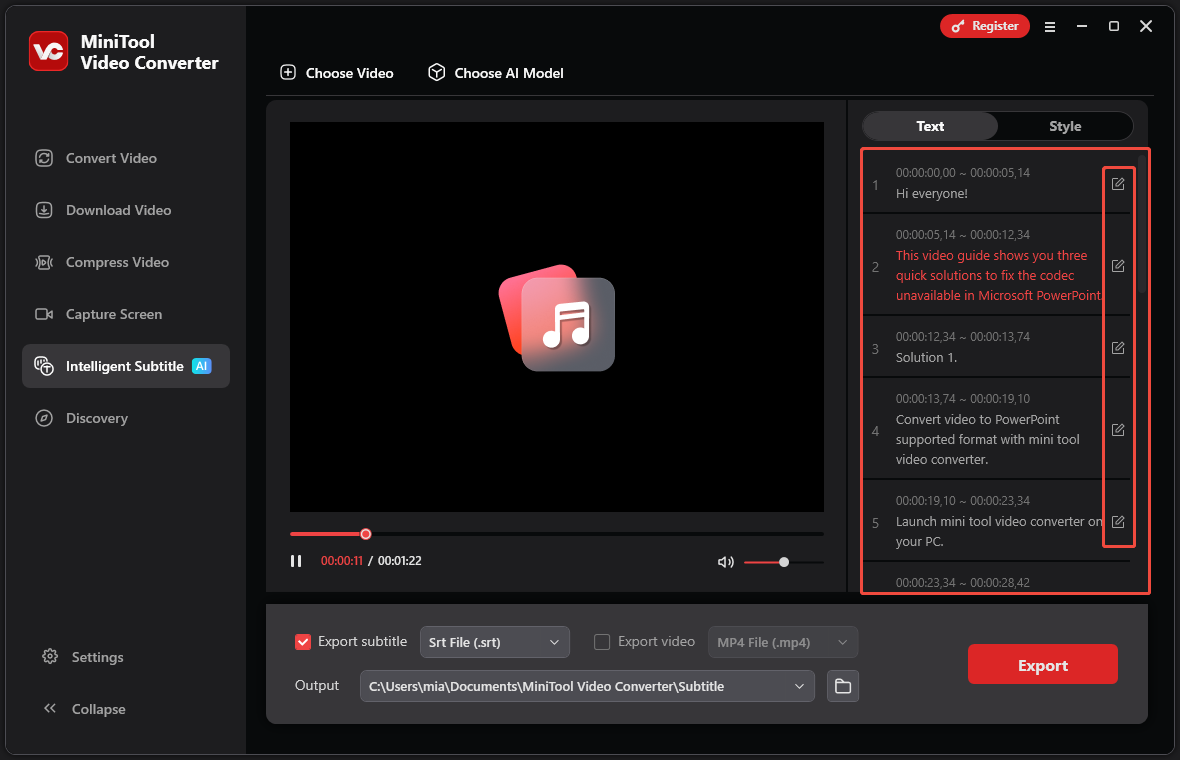The height and width of the screenshot is (760, 1180).
Task: Browse output folder with the folder icon
Action: tap(842, 686)
